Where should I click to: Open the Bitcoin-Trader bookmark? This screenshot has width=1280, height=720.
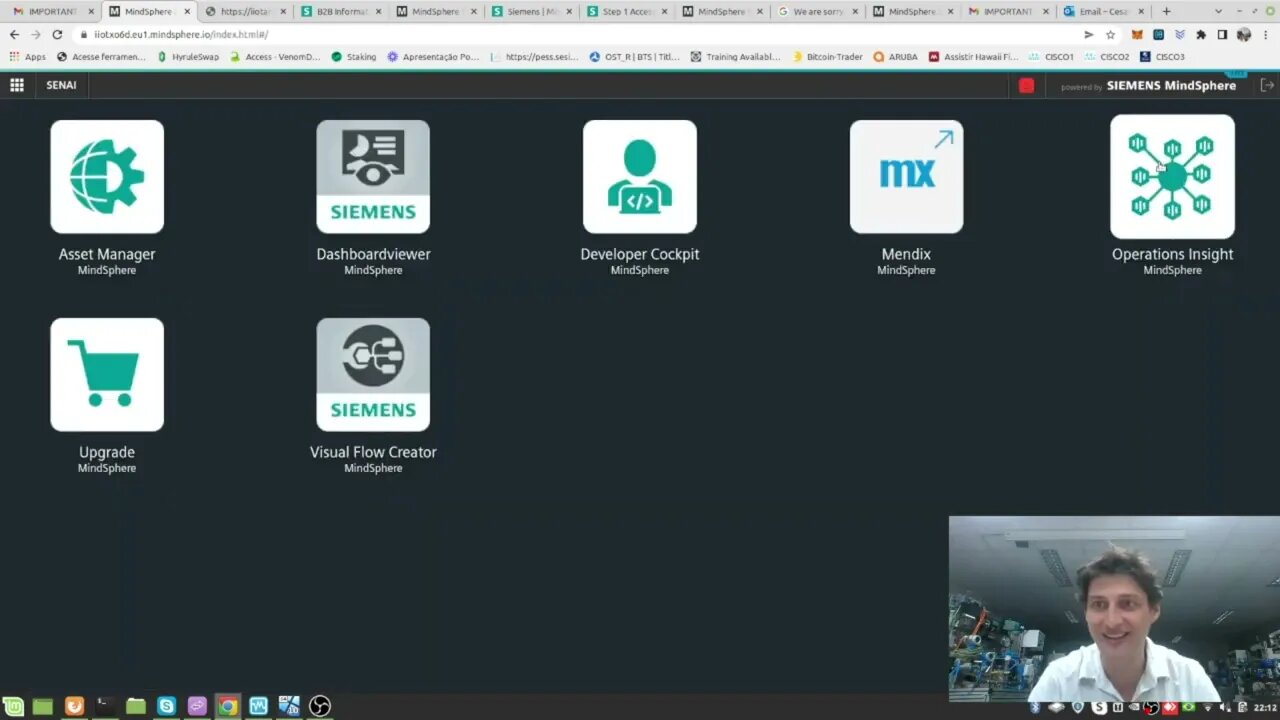(x=826, y=57)
